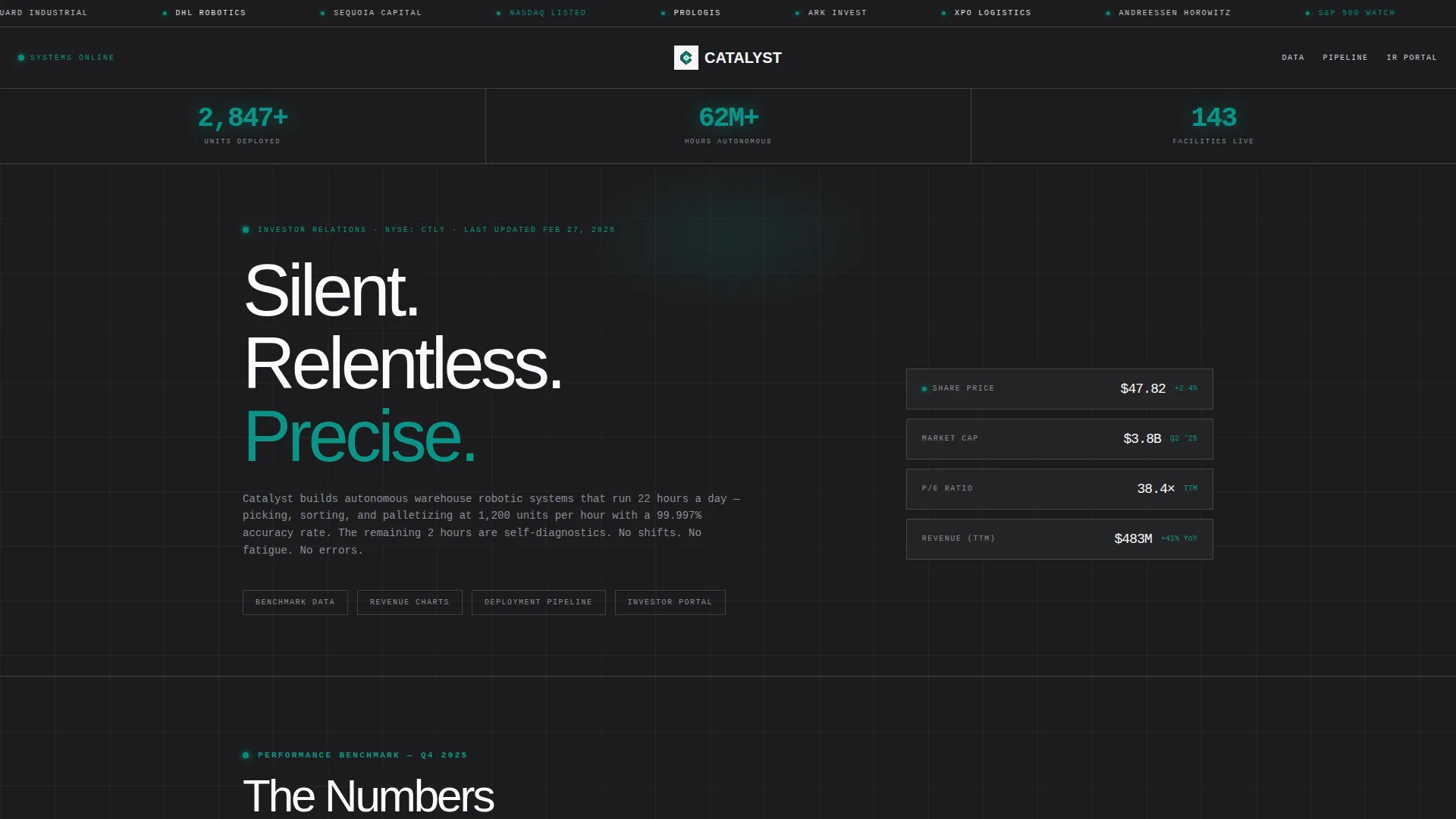Click ARK INVEST in the ticker

(837, 13)
